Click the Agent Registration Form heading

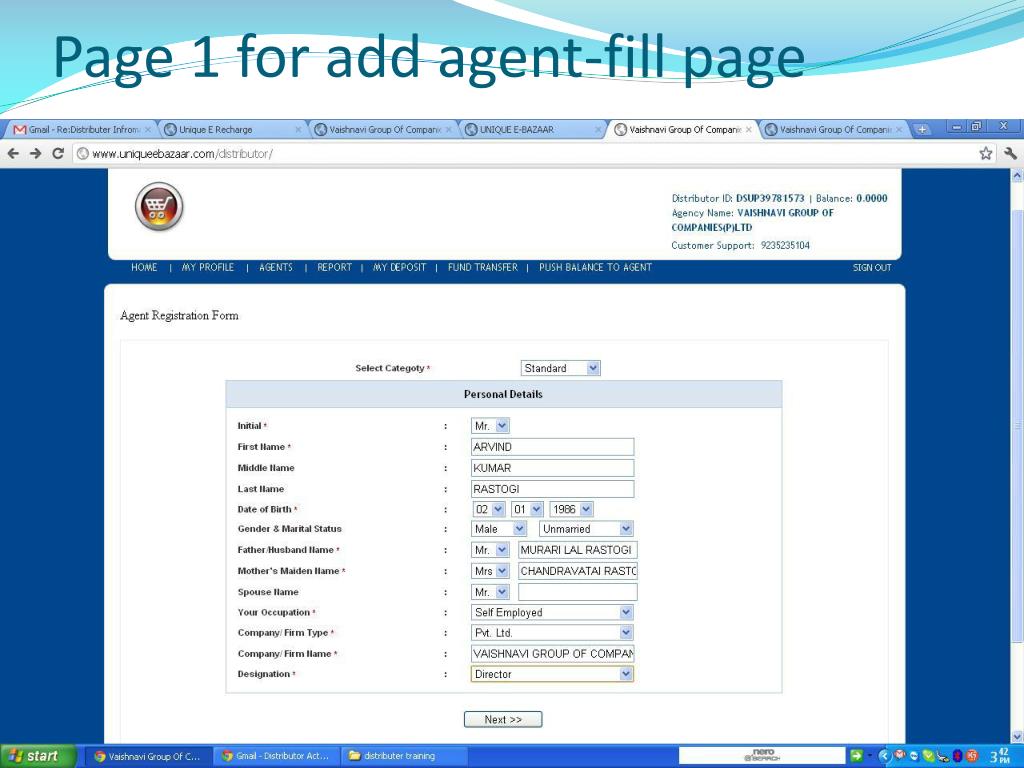point(179,315)
